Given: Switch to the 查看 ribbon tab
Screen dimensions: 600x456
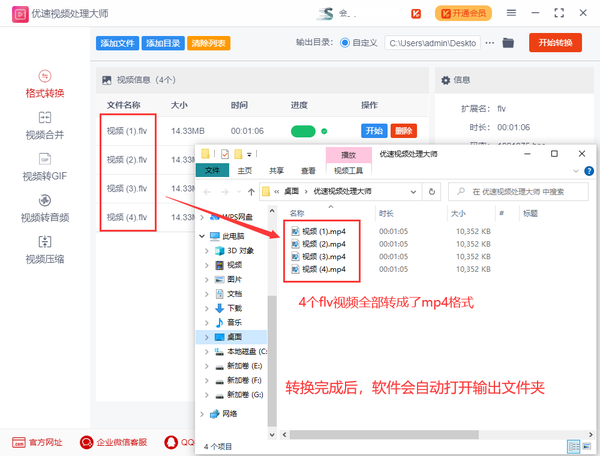Looking at the screenshot, I should [308, 171].
